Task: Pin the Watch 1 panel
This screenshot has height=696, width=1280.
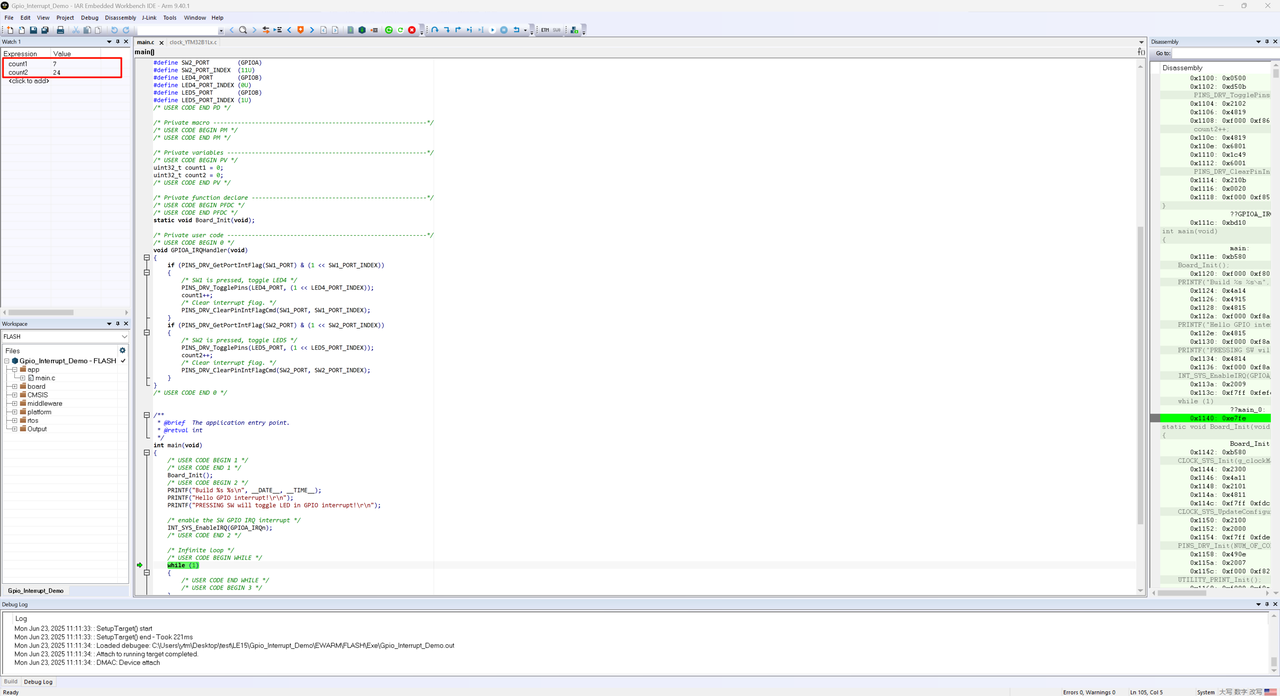Action: (118, 42)
